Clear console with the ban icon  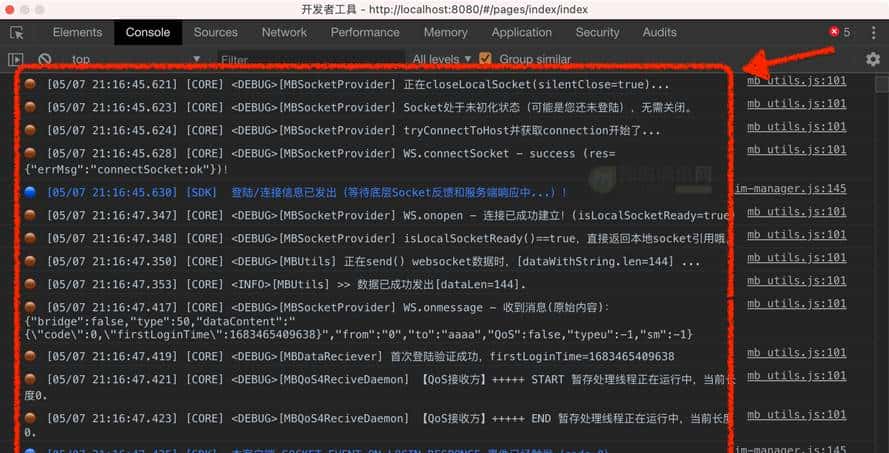tap(45, 59)
